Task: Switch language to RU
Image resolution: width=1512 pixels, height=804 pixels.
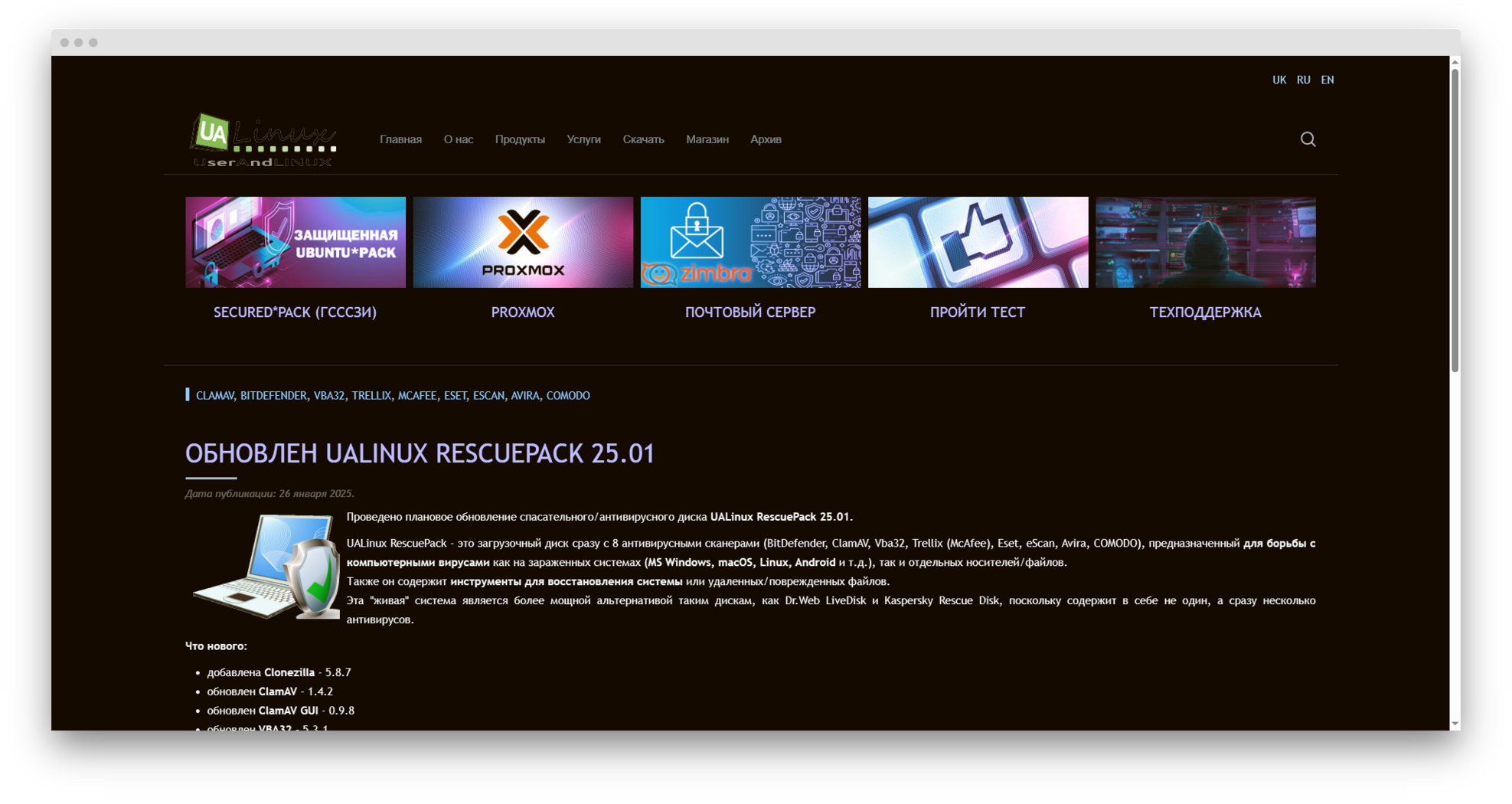Action: coord(1303,80)
